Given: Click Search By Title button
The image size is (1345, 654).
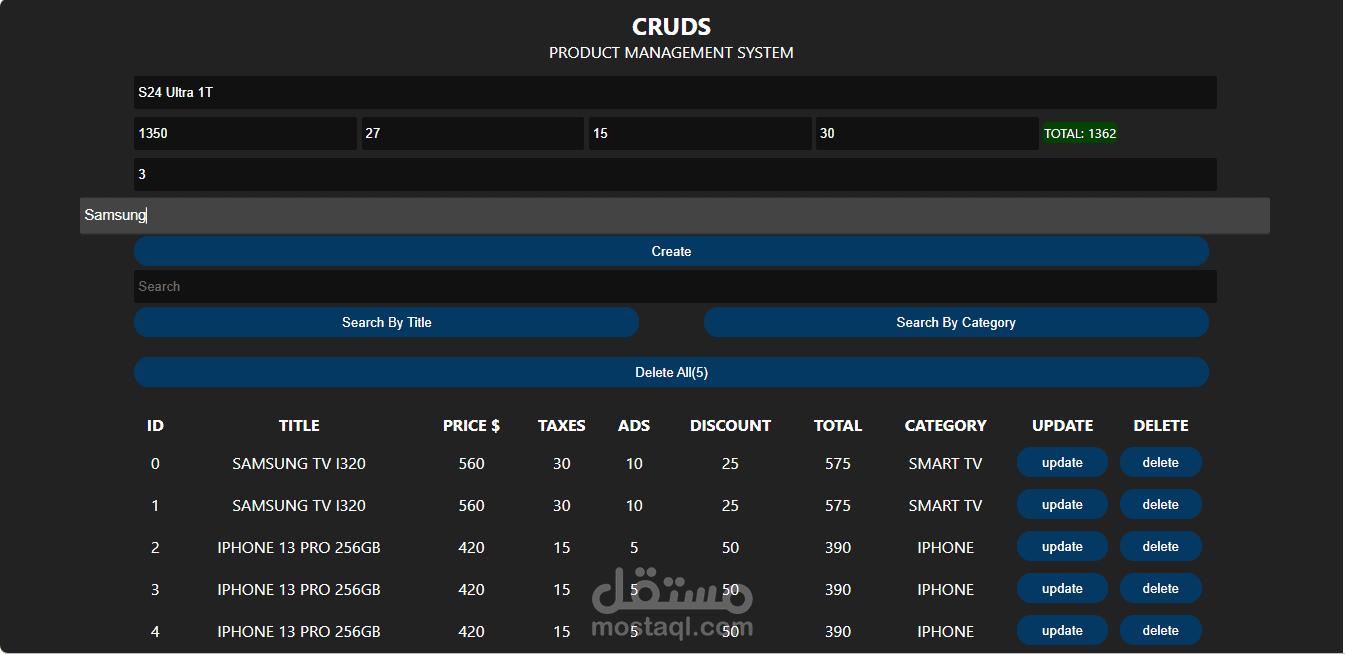Looking at the screenshot, I should coord(386,322).
